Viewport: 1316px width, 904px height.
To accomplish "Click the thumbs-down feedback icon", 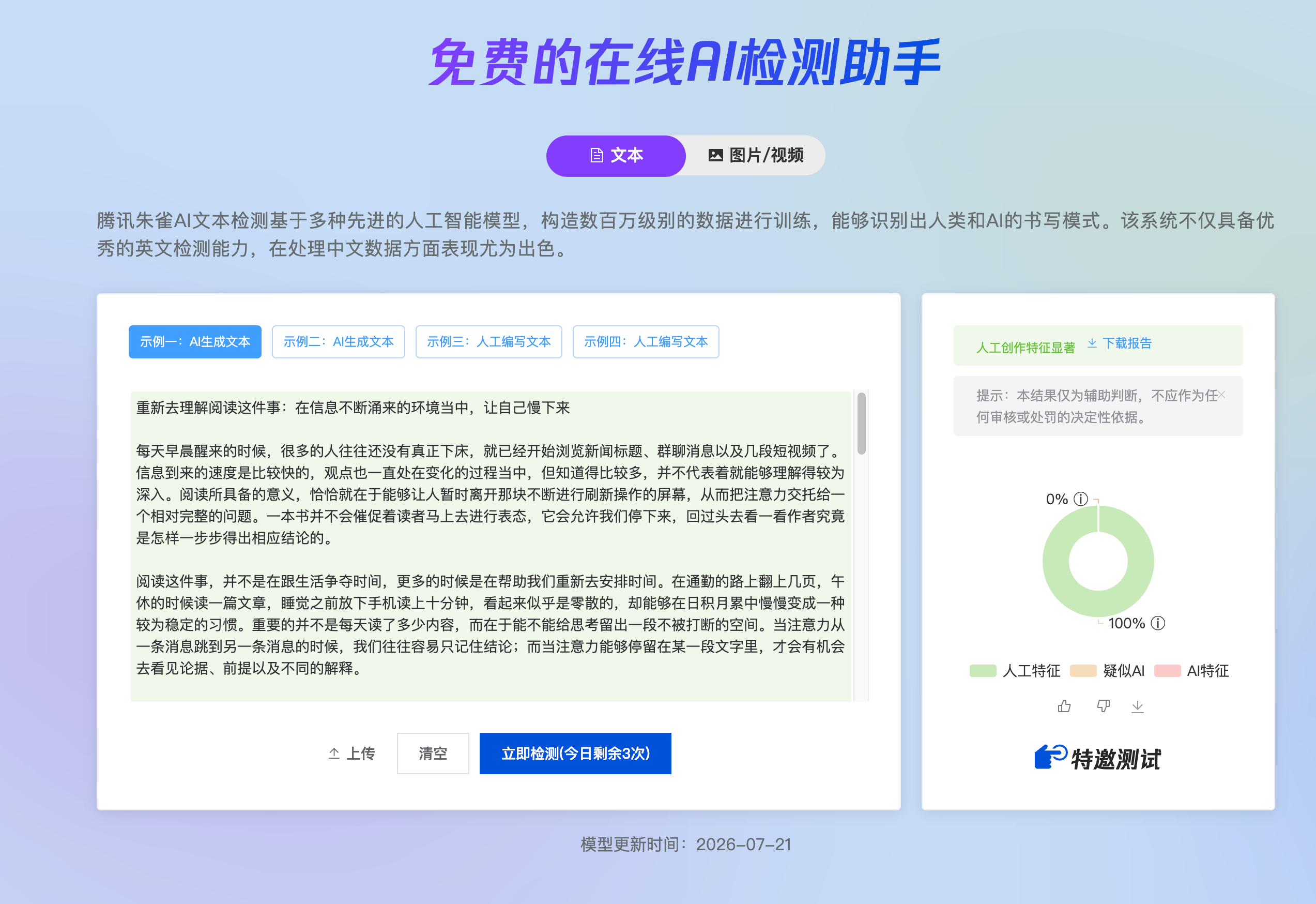I will point(1103,706).
